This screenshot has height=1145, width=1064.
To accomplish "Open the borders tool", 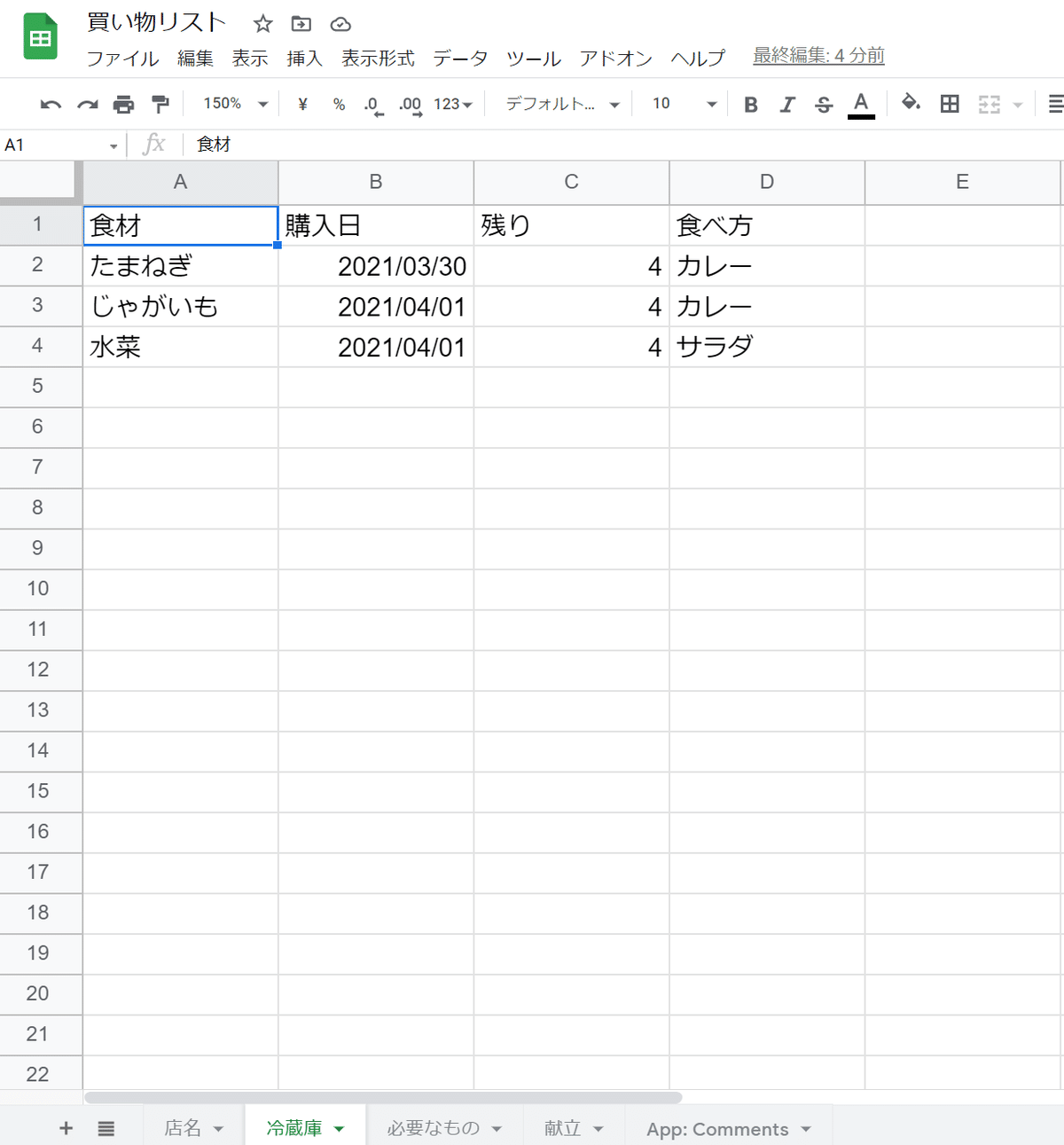I will (950, 104).
